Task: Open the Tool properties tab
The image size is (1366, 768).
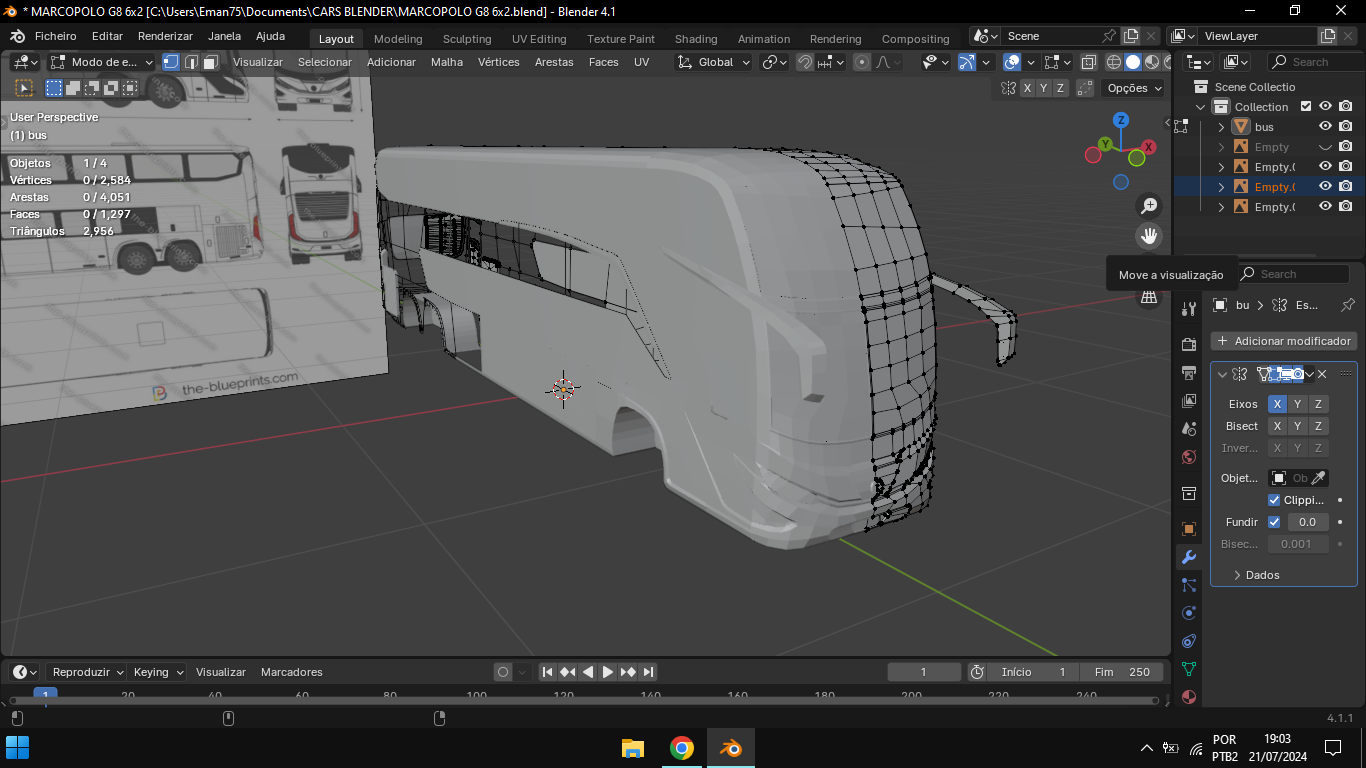Action: point(1189,309)
